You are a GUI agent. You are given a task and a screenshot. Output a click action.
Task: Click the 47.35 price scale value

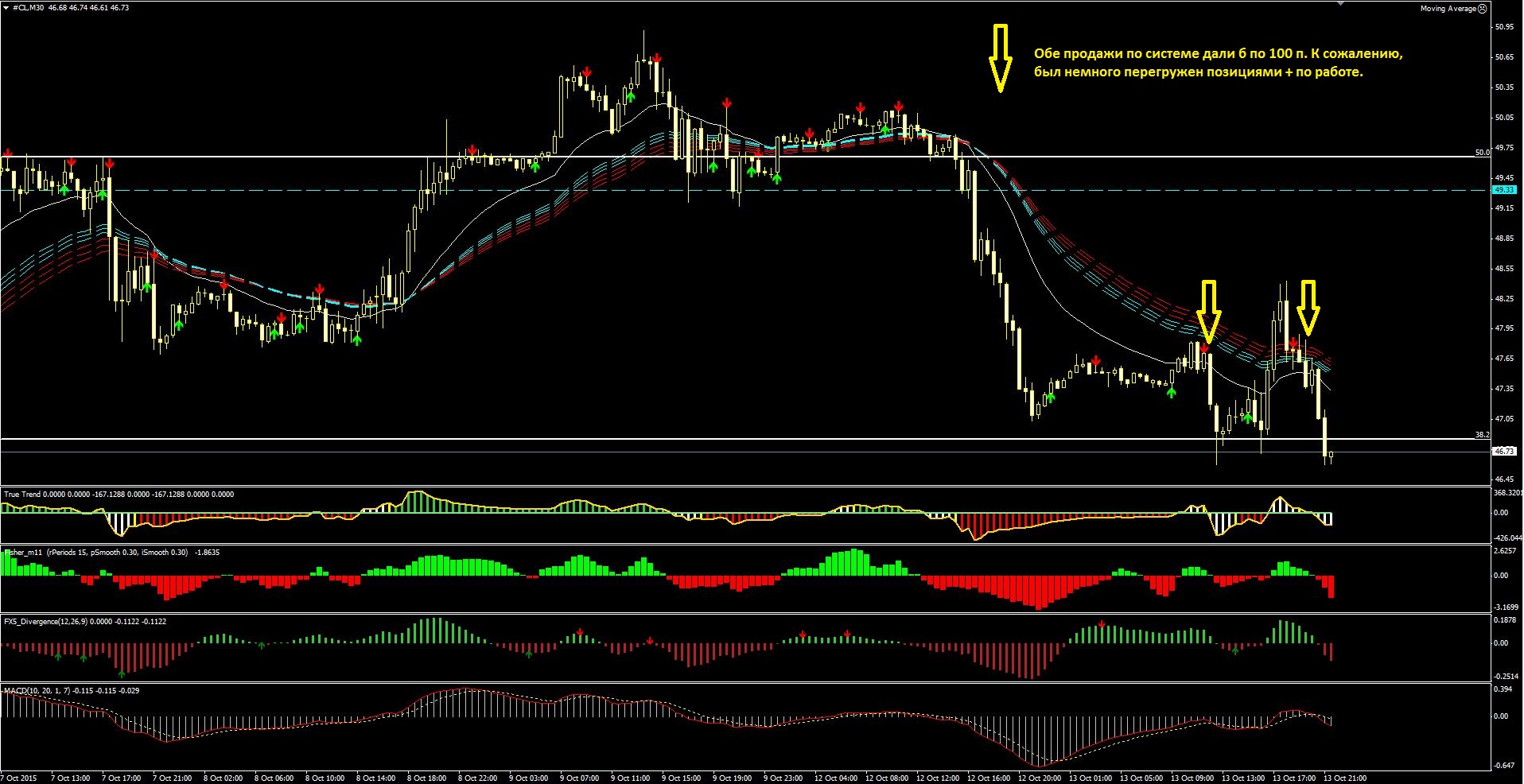[x=1504, y=389]
